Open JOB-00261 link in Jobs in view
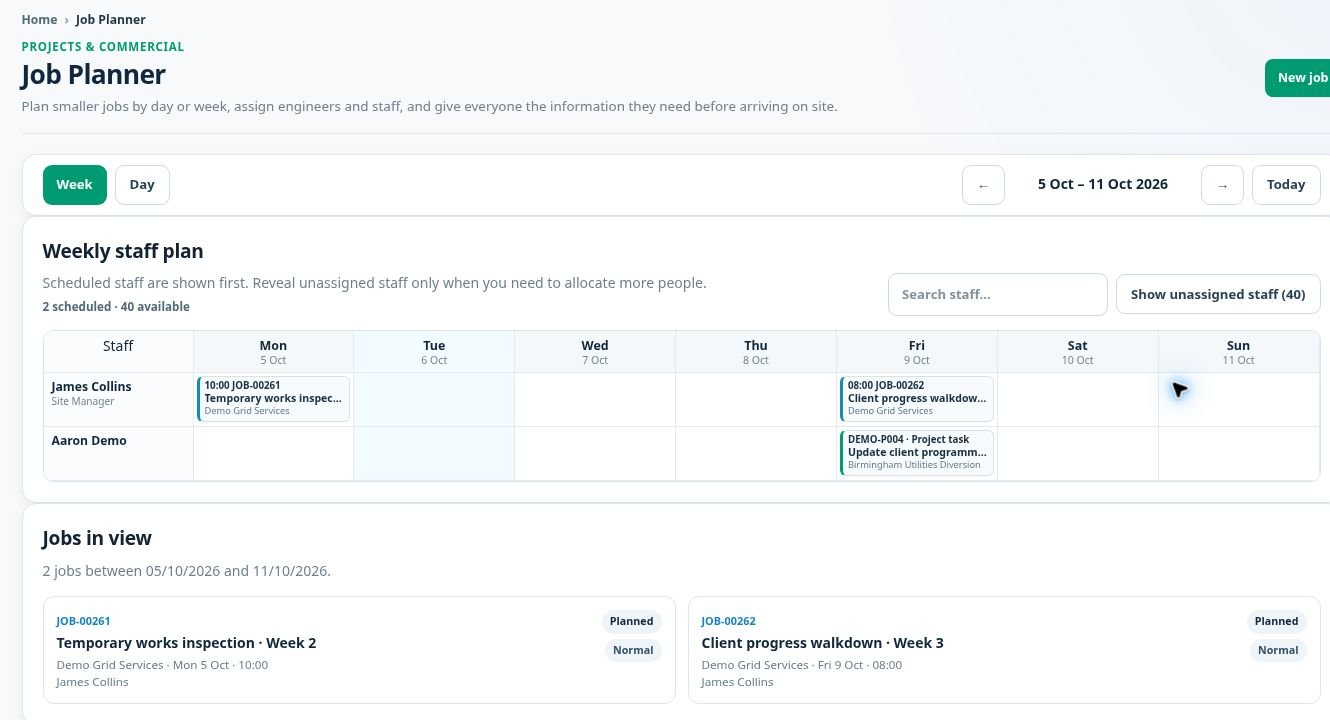1330x720 pixels. [x=84, y=621]
